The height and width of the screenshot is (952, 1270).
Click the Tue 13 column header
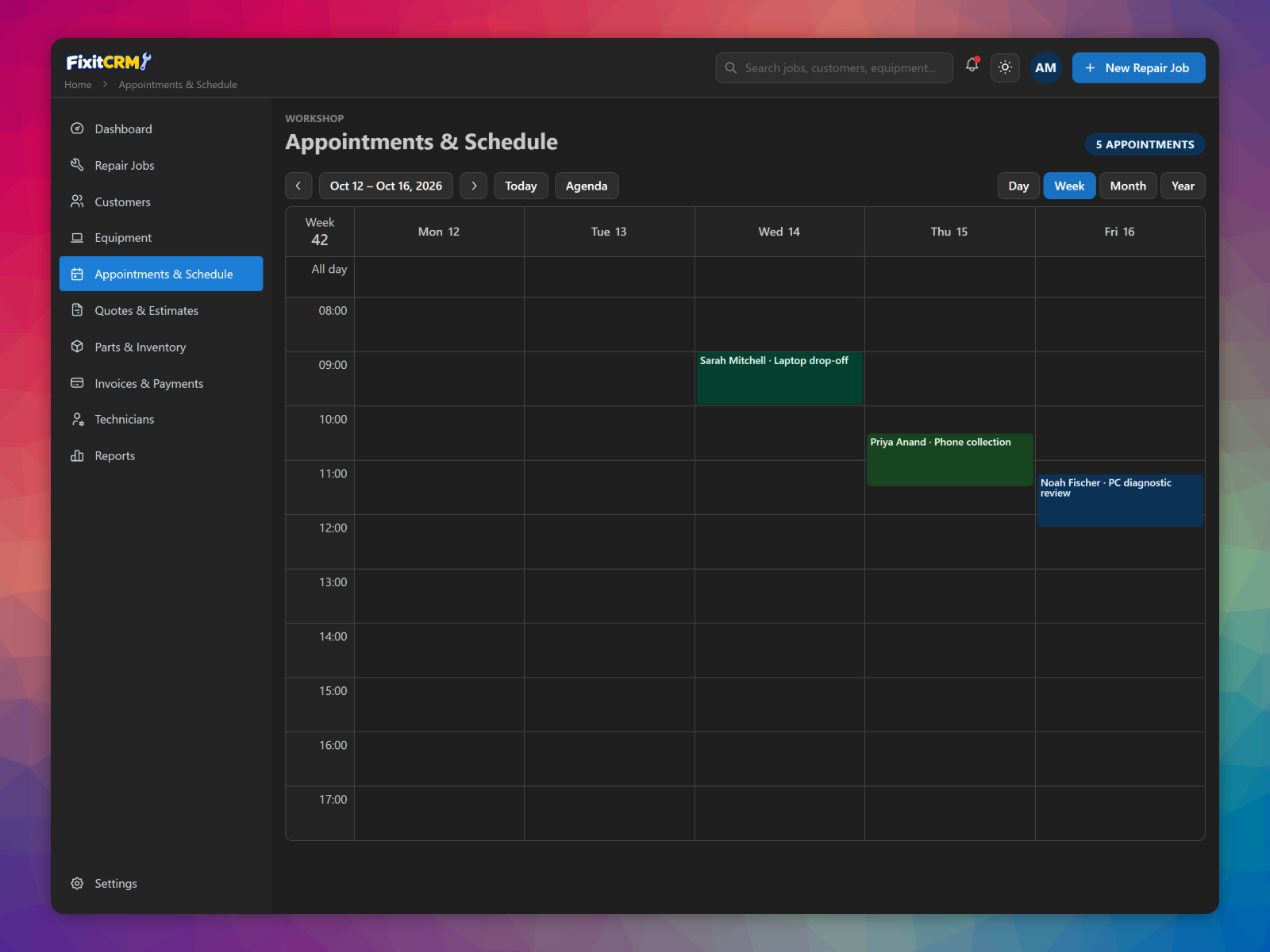coord(609,232)
